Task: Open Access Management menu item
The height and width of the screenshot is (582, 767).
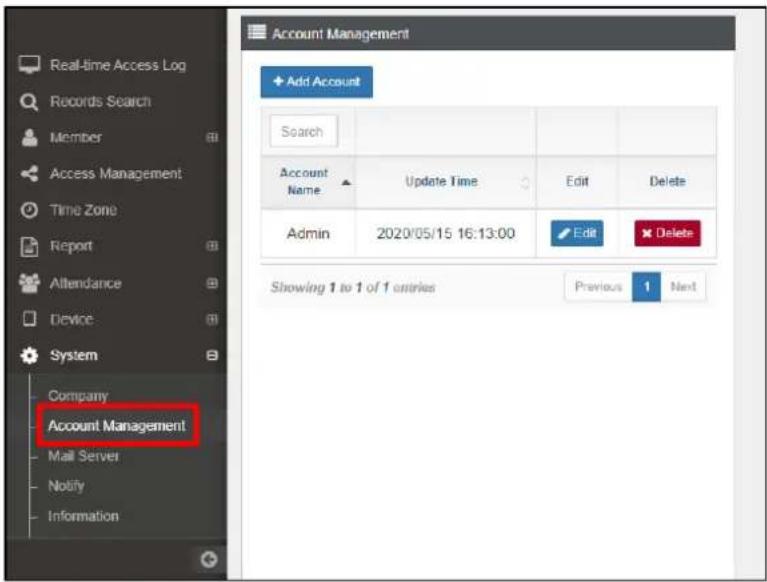Action: 116,174
